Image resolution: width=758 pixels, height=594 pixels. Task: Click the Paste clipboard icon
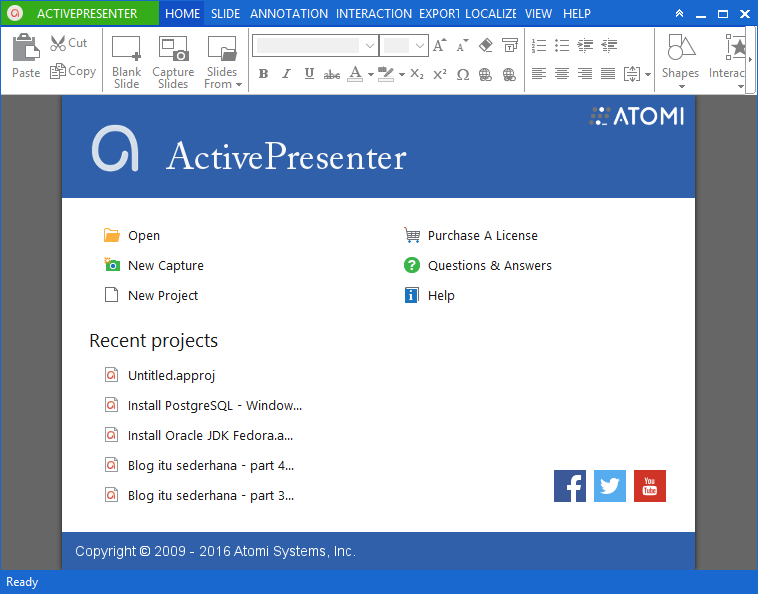[26, 47]
